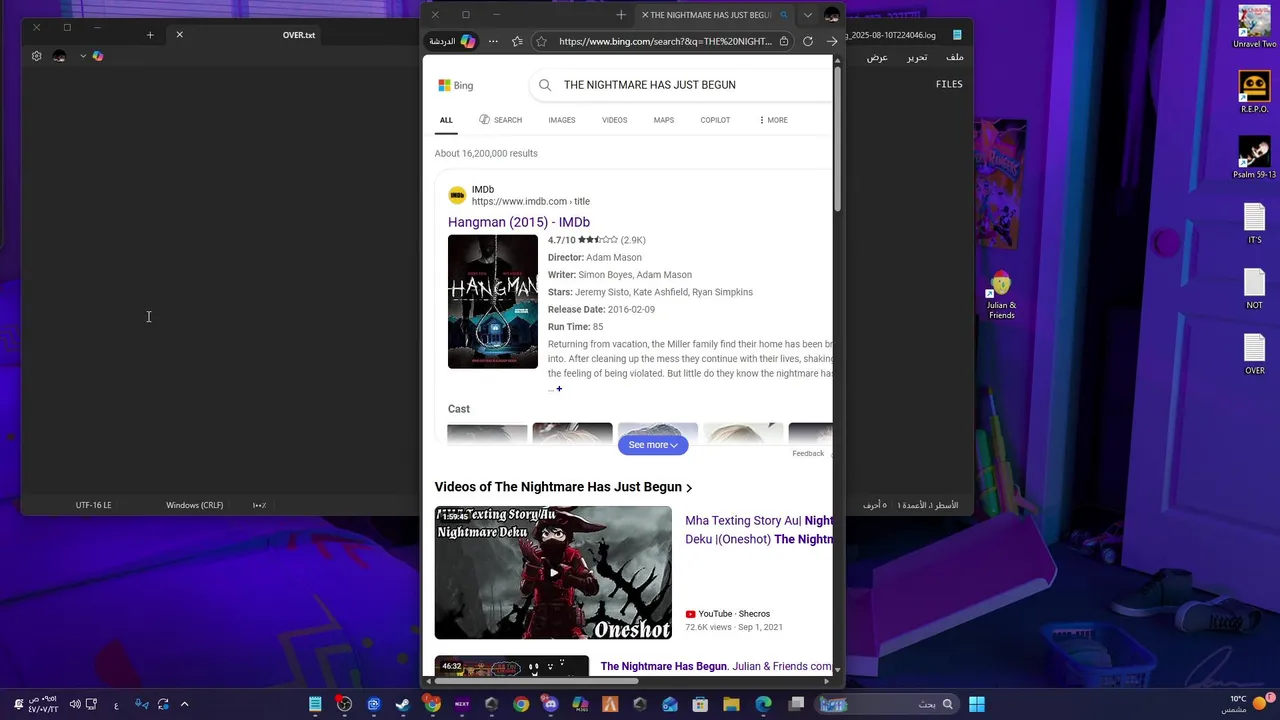Open the Edge Favorites list icon
Image resolution: width=1280 pixels, height=720 pixels.
[517, 41]
